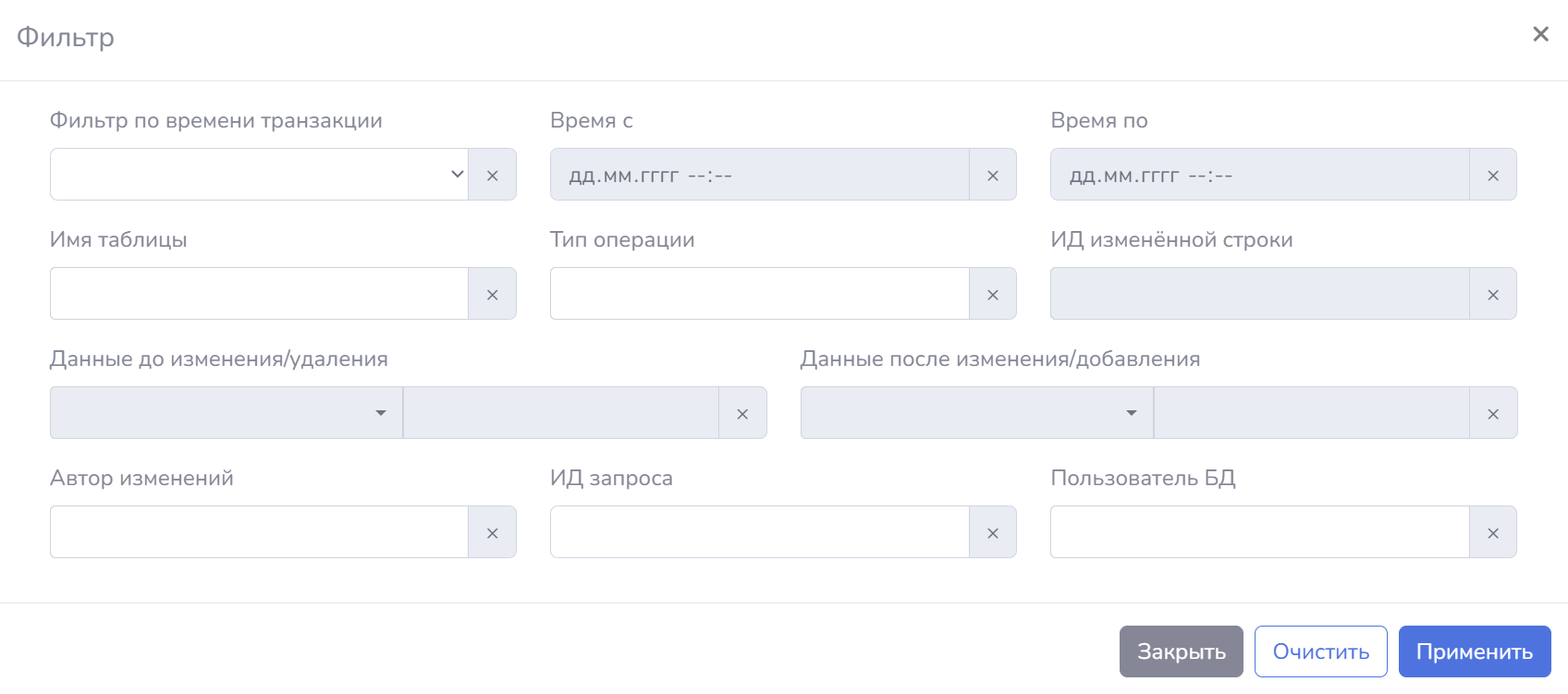The width and height of the screenshot is (1568, 694).
Task: Close the Фильтр dialog with the X
Action: tap(1540, 34)
